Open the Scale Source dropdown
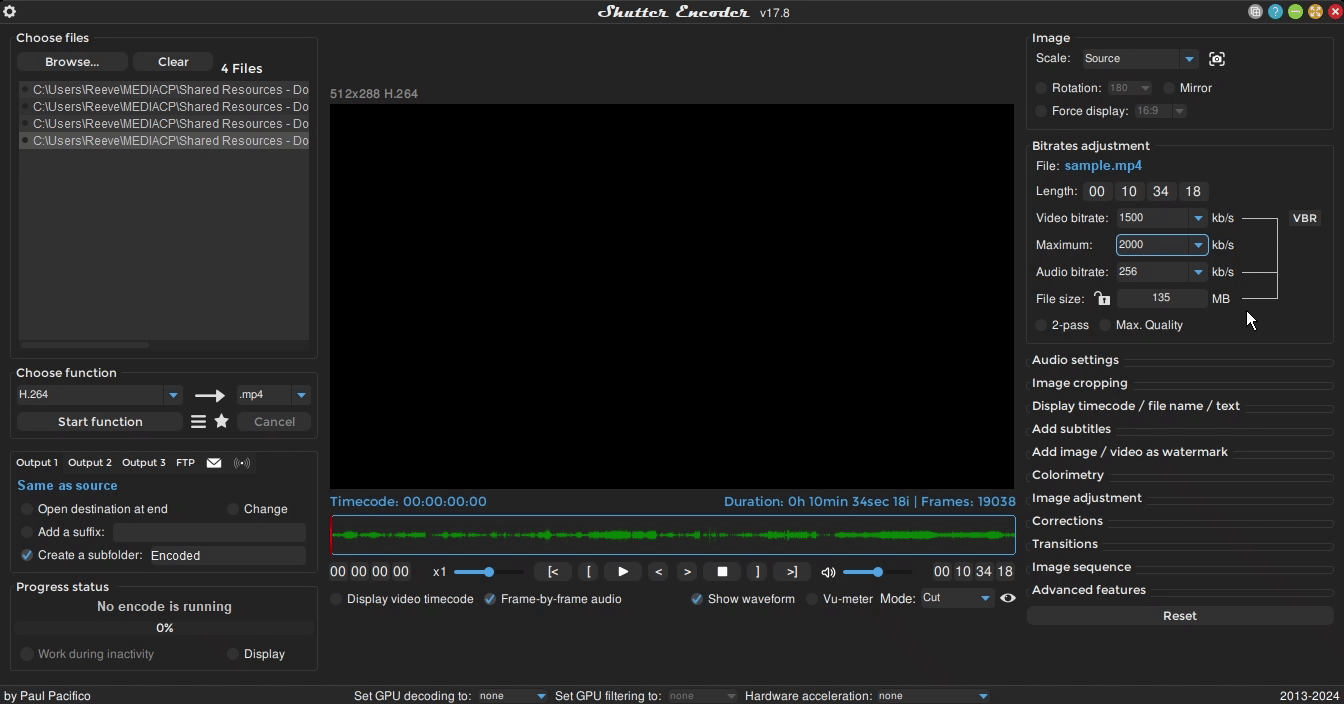Image resolution: width=1344 pixels, height=704 pixels. pos(1189,59)
